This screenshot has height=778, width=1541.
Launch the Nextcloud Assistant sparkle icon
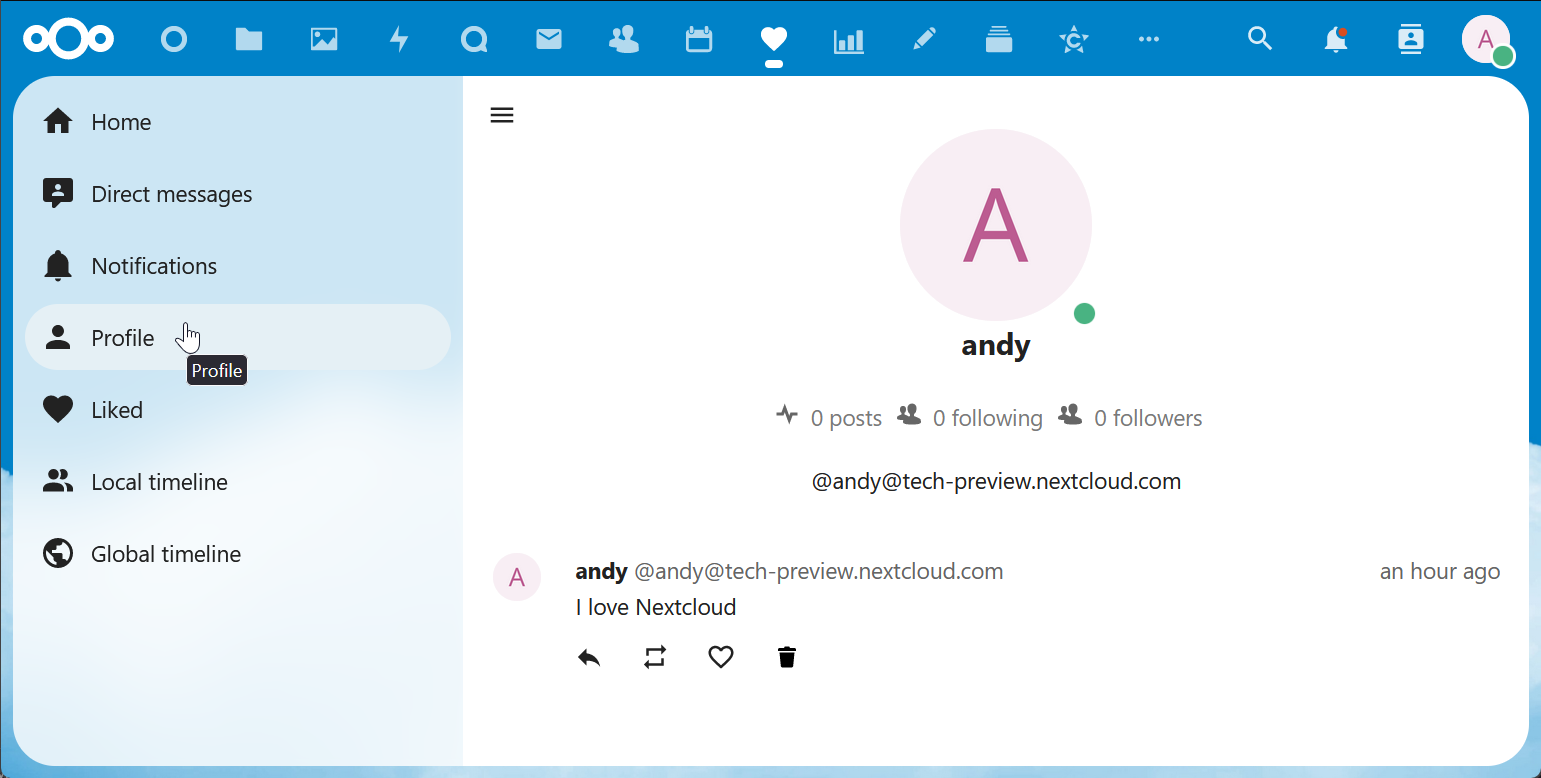(x=1074, y=39)
